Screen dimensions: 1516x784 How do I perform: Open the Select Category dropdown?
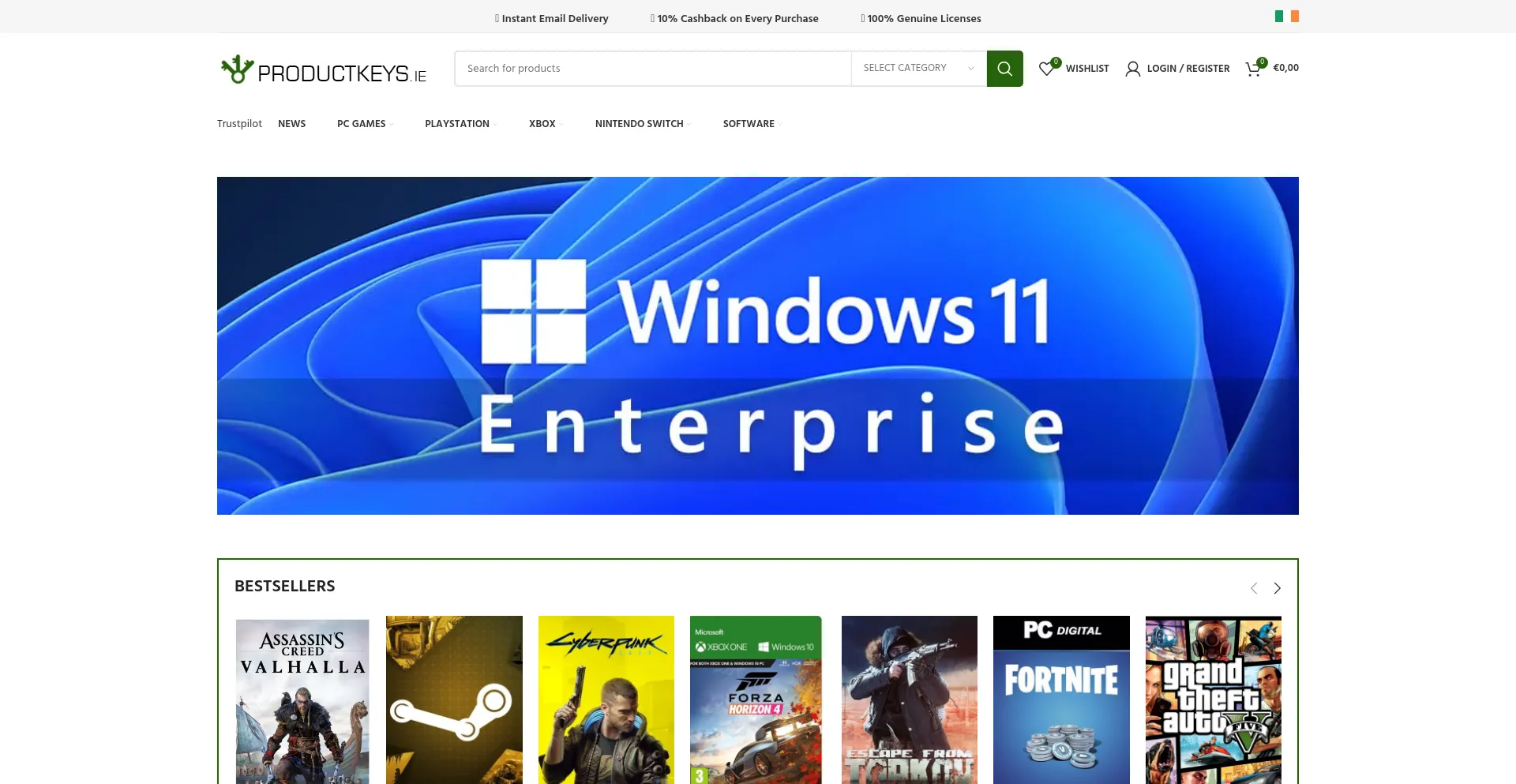point(919,69)
